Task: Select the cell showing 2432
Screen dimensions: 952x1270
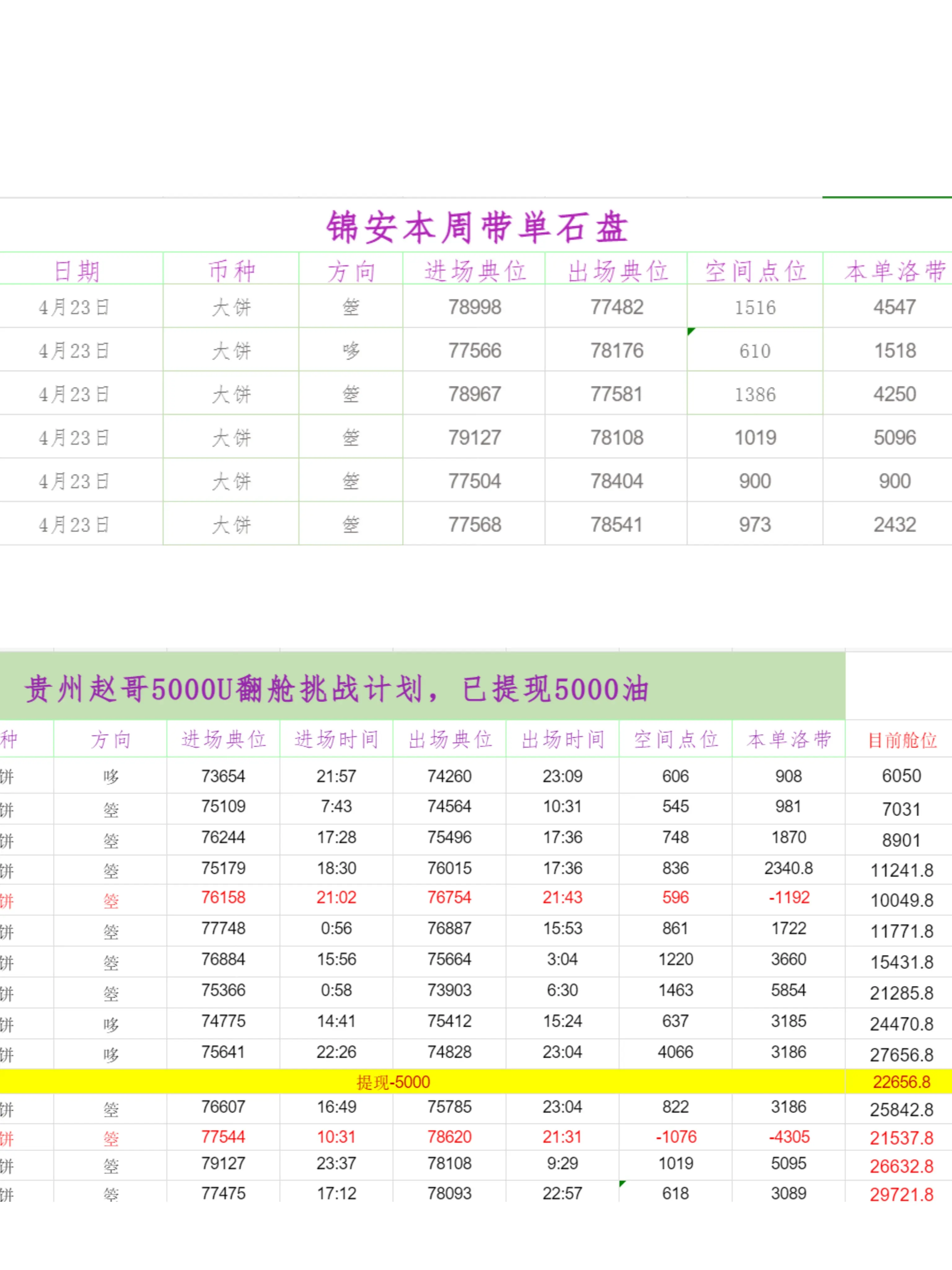Action: tap(894, 525)
